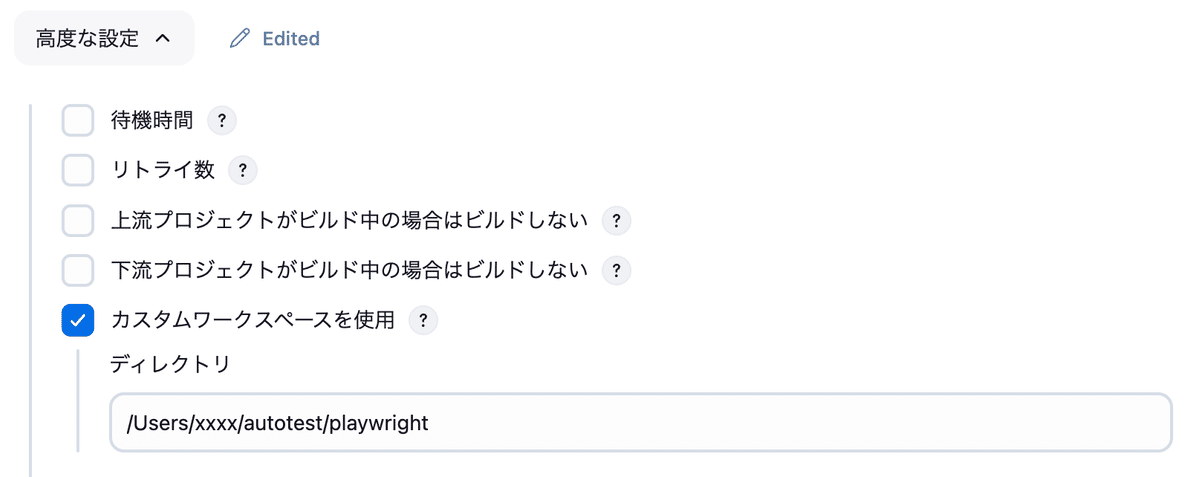Uncheck the カスタムワークスペースを使用 checkbox
Image resolution: width=1200 pixels, height=477 pixels.
[78, 320]
